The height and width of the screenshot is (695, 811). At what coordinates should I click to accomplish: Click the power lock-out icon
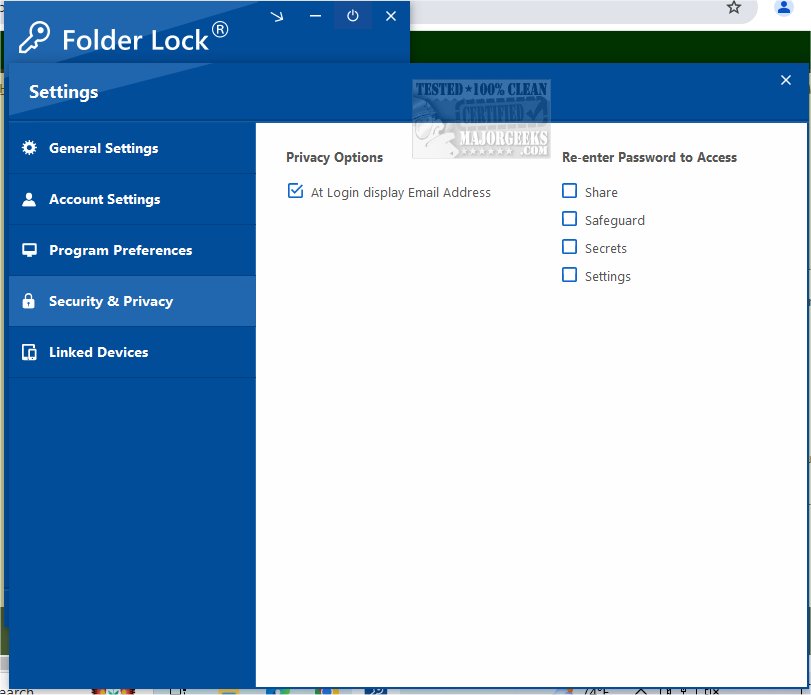353,16
